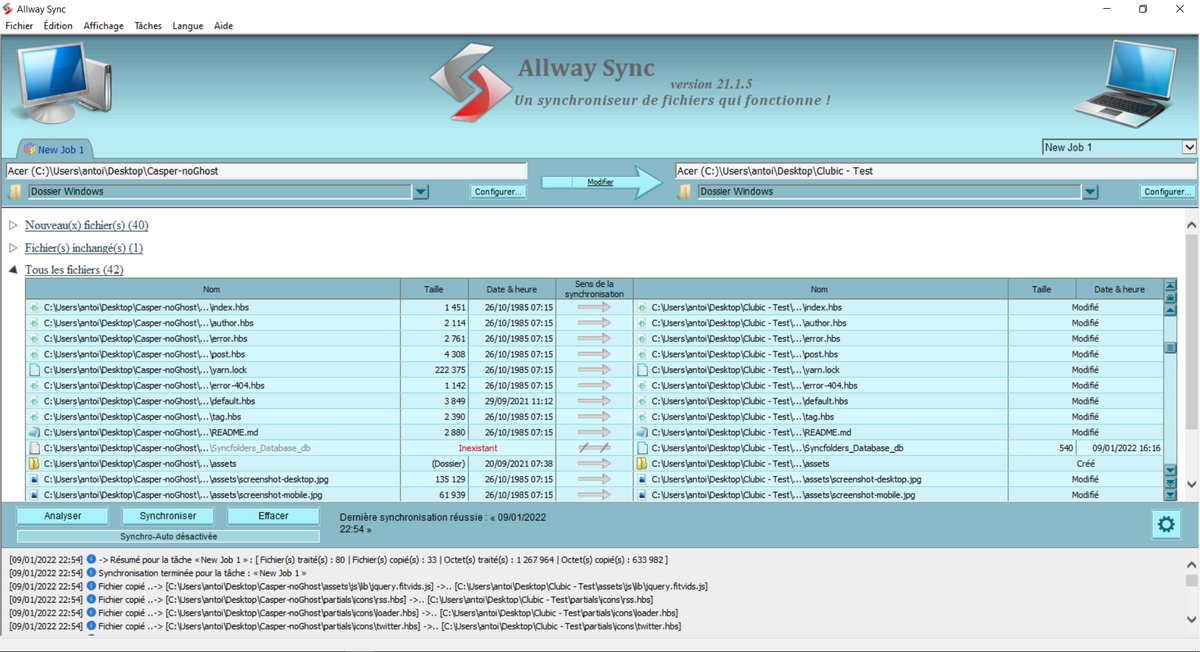The height and width of the screenshot is (652, 1200).
Task: Click the file table jump-to-top scroll button
Action: (x=1170, y=286)
